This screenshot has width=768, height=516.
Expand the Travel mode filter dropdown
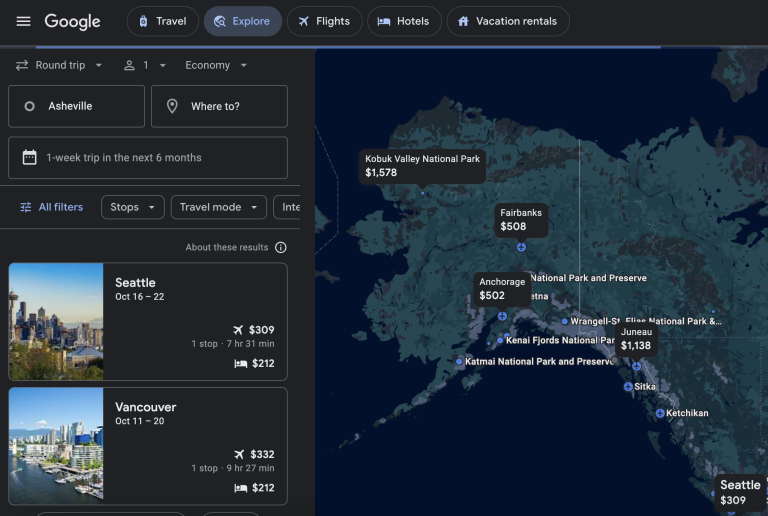point(218,207)
